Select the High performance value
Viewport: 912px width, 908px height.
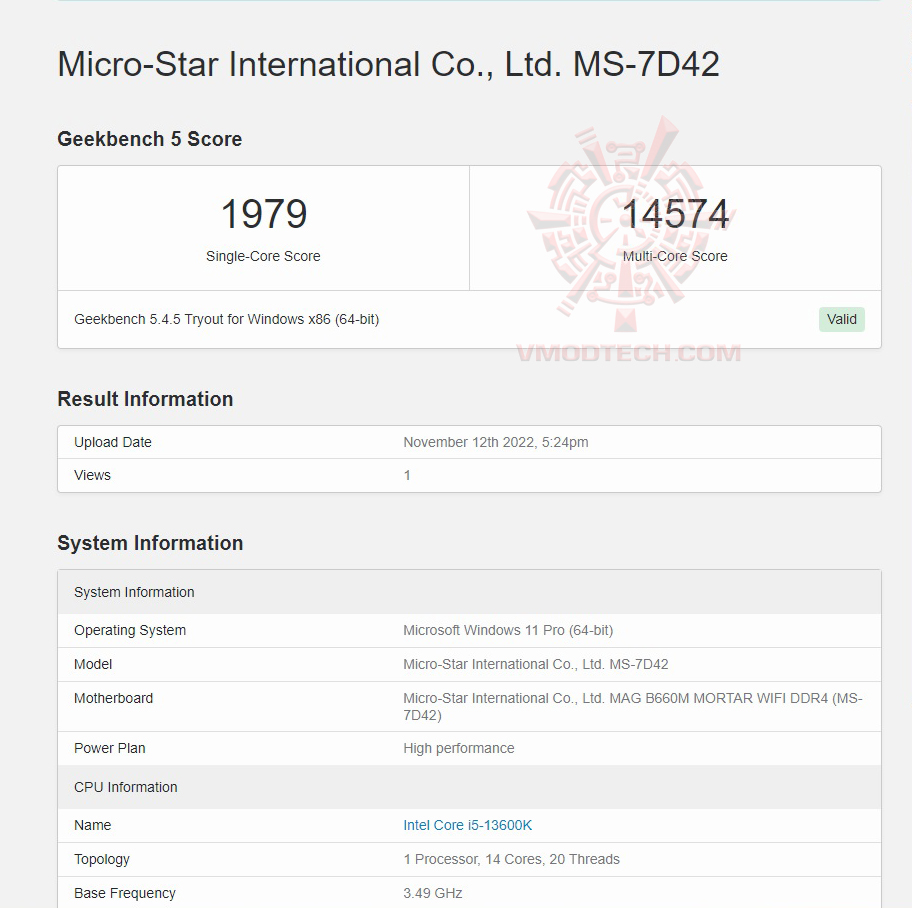[459, 748]
